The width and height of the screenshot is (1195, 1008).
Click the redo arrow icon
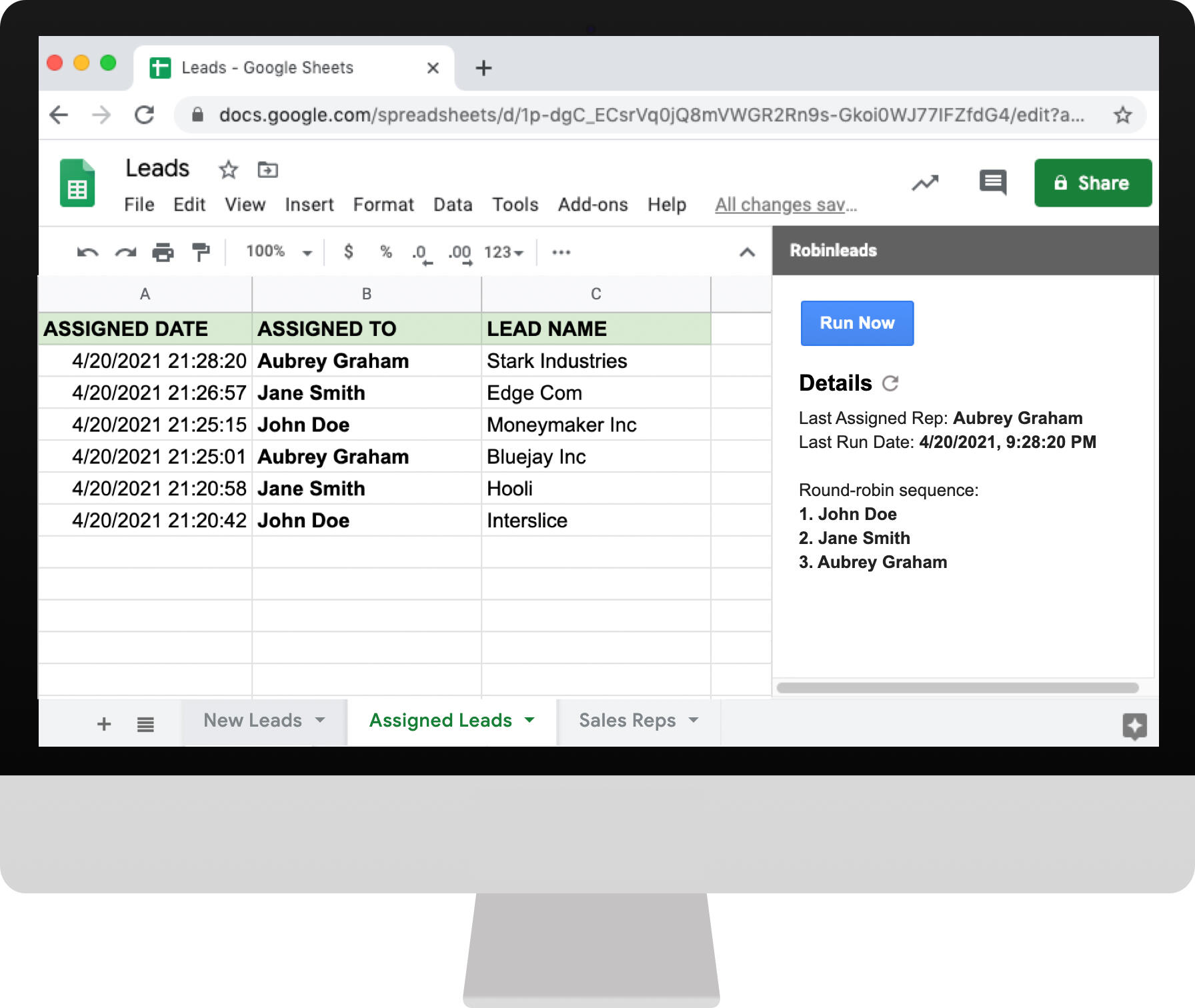click(x=125, y=252)
